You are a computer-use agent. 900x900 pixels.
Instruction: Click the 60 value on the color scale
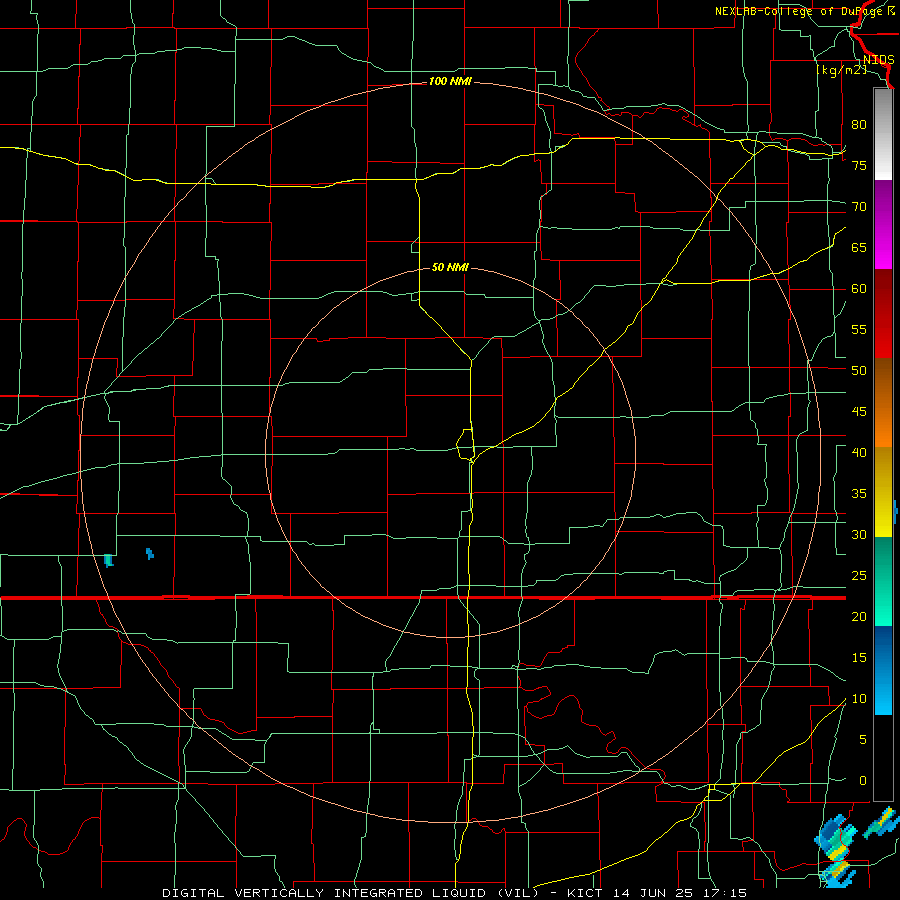(x=859, y=289)
